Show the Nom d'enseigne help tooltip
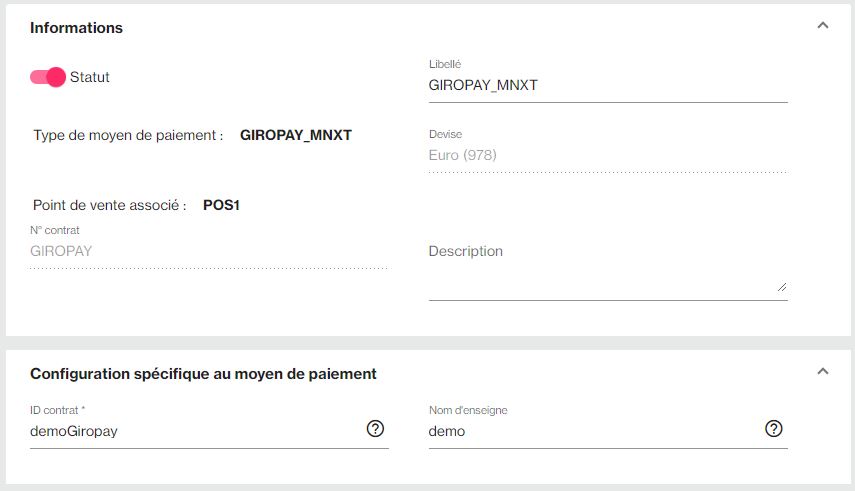The height and width of the screenshot is (491, 855). click(773, 429)
